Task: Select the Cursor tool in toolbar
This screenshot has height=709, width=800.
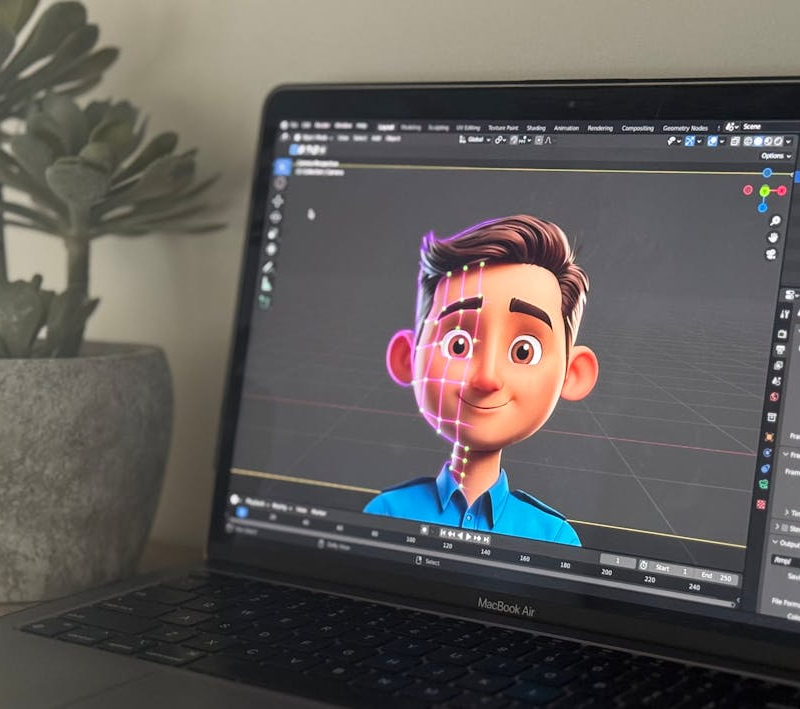Action: tap(281, 183)
